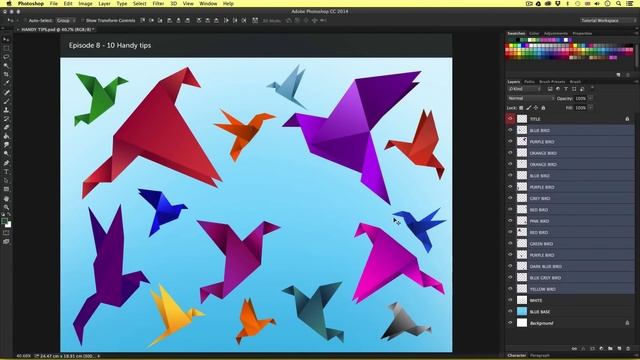
Task: Hide the Background layer
Action: coord(510,323)
